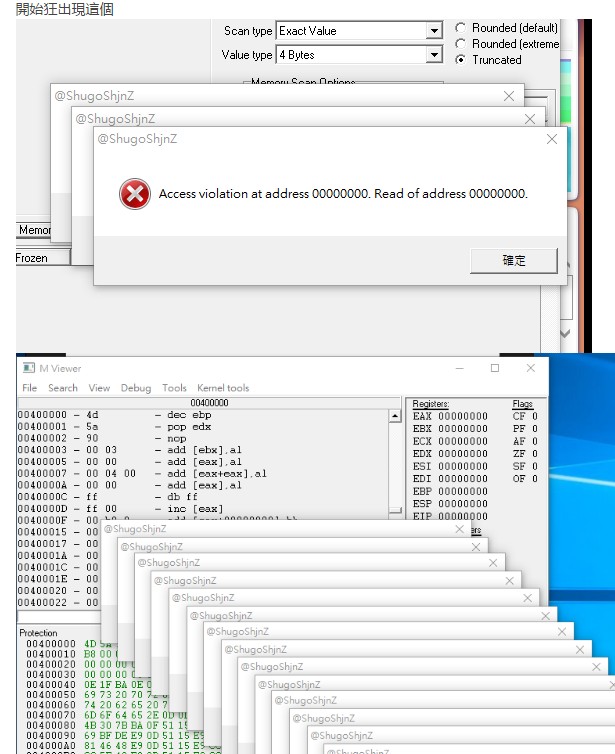This screenshot has width=615, height=754.
Task: Click the disassembler scrollbar up arrow
Action: click(395, 416)
